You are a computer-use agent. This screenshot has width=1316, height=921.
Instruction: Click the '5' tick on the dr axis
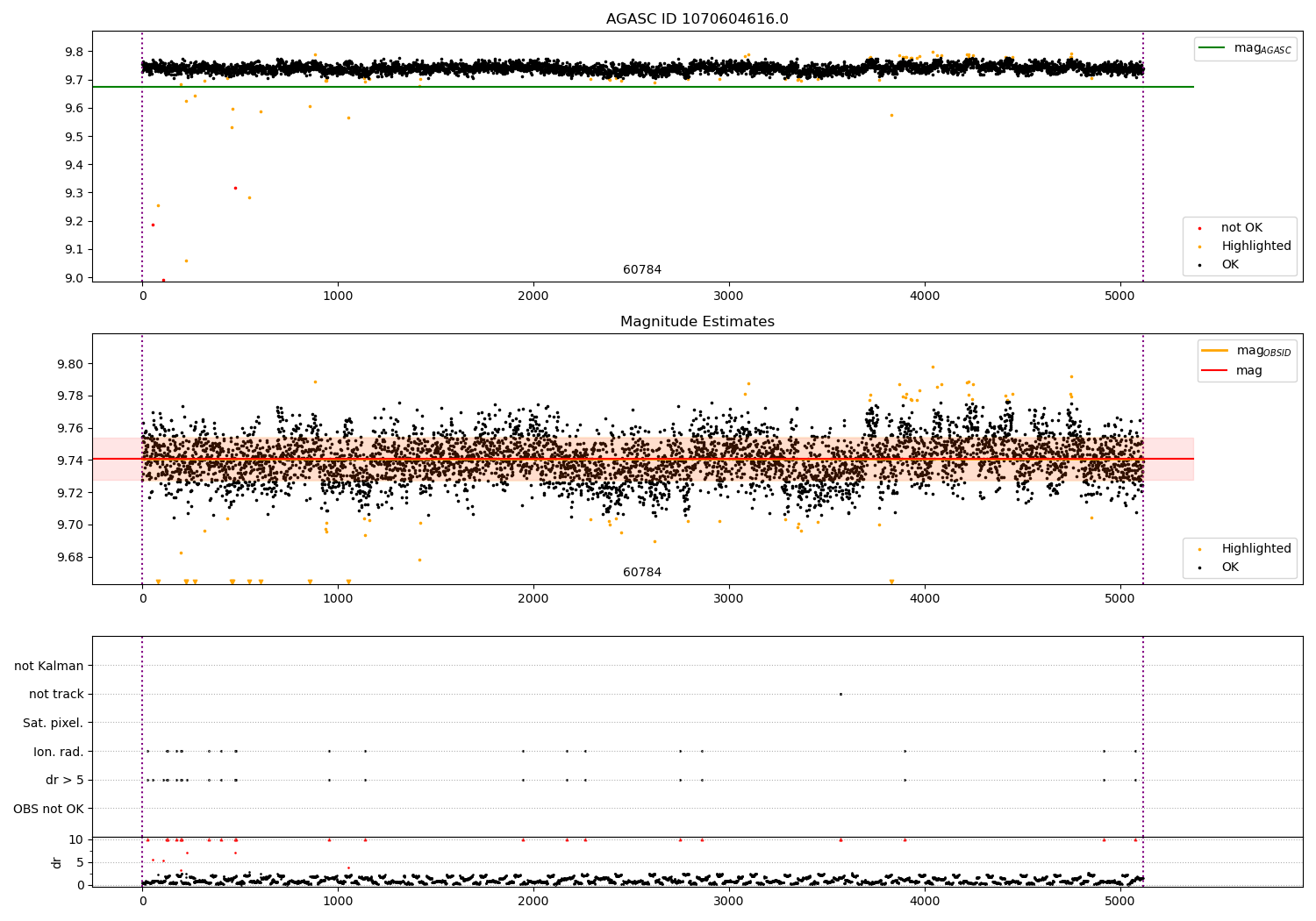pos(81,862)
